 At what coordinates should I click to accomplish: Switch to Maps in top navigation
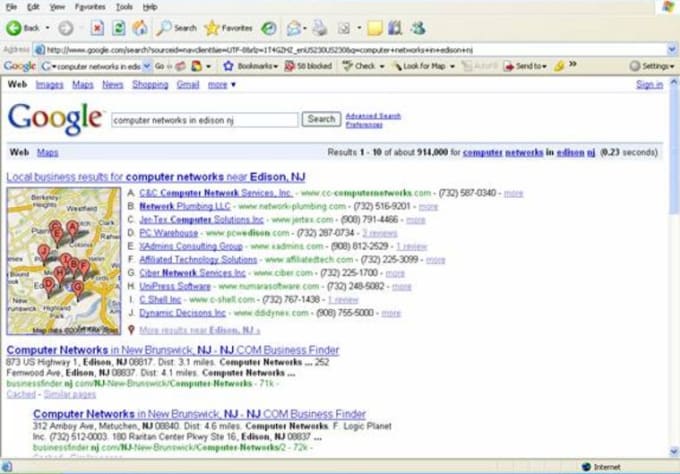[x=83, y=85]
